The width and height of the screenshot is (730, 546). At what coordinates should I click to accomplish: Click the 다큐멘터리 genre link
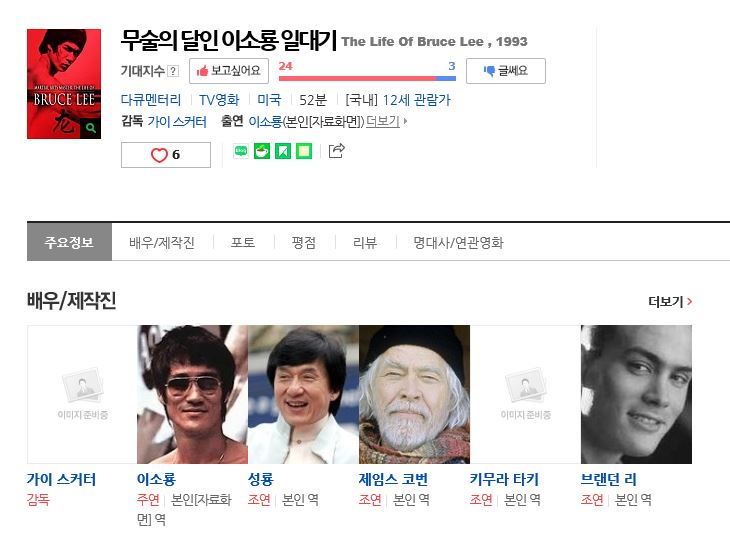click(151, 100)
